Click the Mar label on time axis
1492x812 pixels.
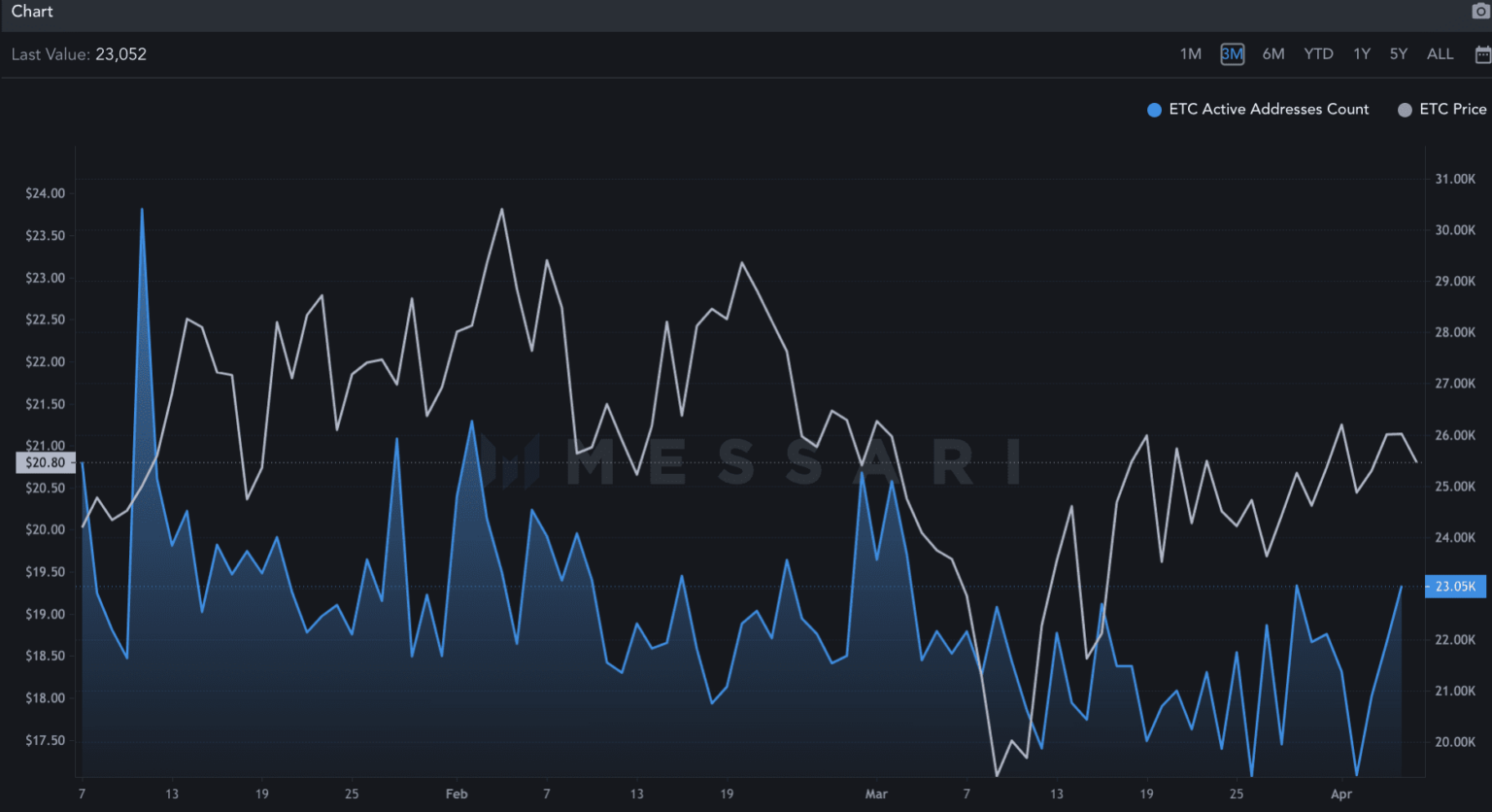[876, 795]
